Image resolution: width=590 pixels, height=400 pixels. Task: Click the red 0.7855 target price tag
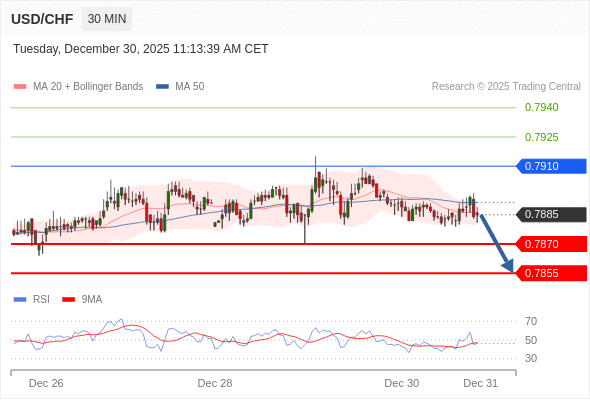(x=550, y=273)
